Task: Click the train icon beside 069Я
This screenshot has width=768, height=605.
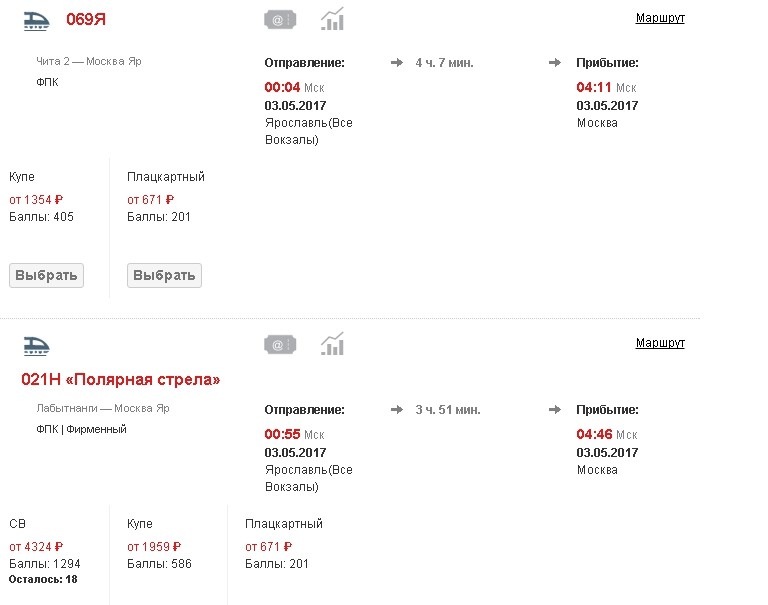Action: tap(36, 21)
